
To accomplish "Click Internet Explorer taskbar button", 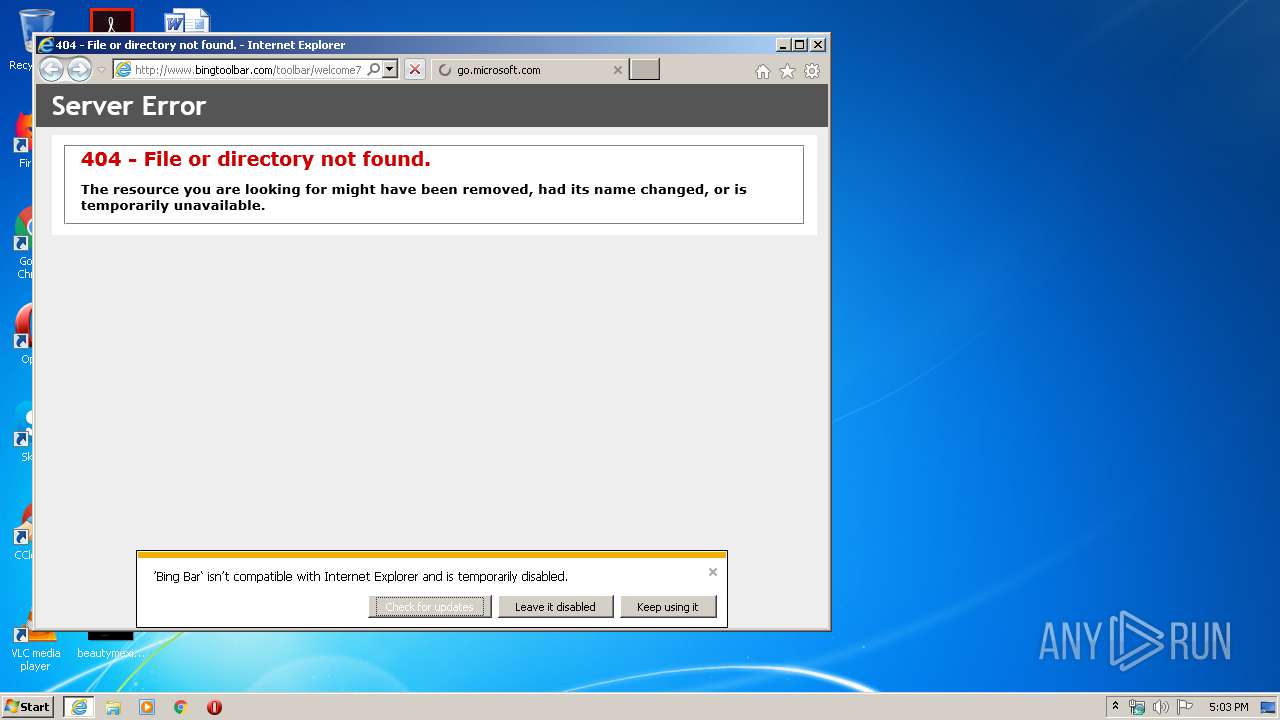I will 79,707.
